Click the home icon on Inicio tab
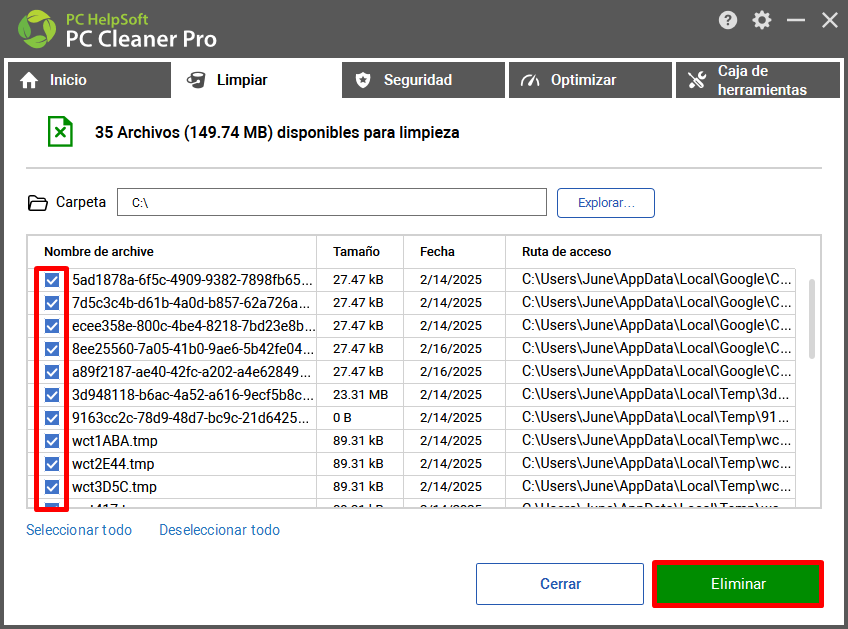Viewport: 848px width, 629px height. coord(29,80)
